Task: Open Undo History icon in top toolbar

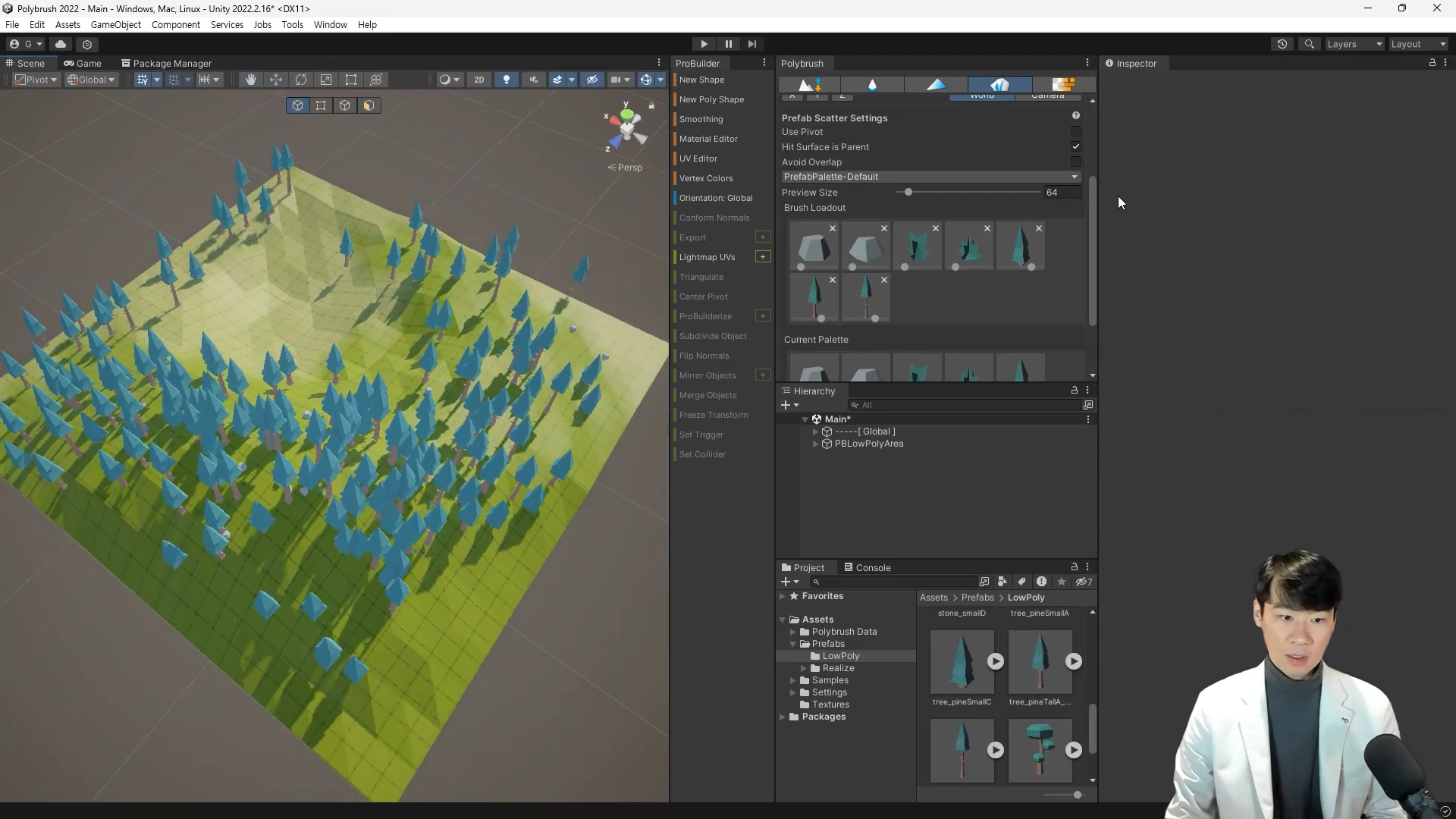Action: (1282, 44)
